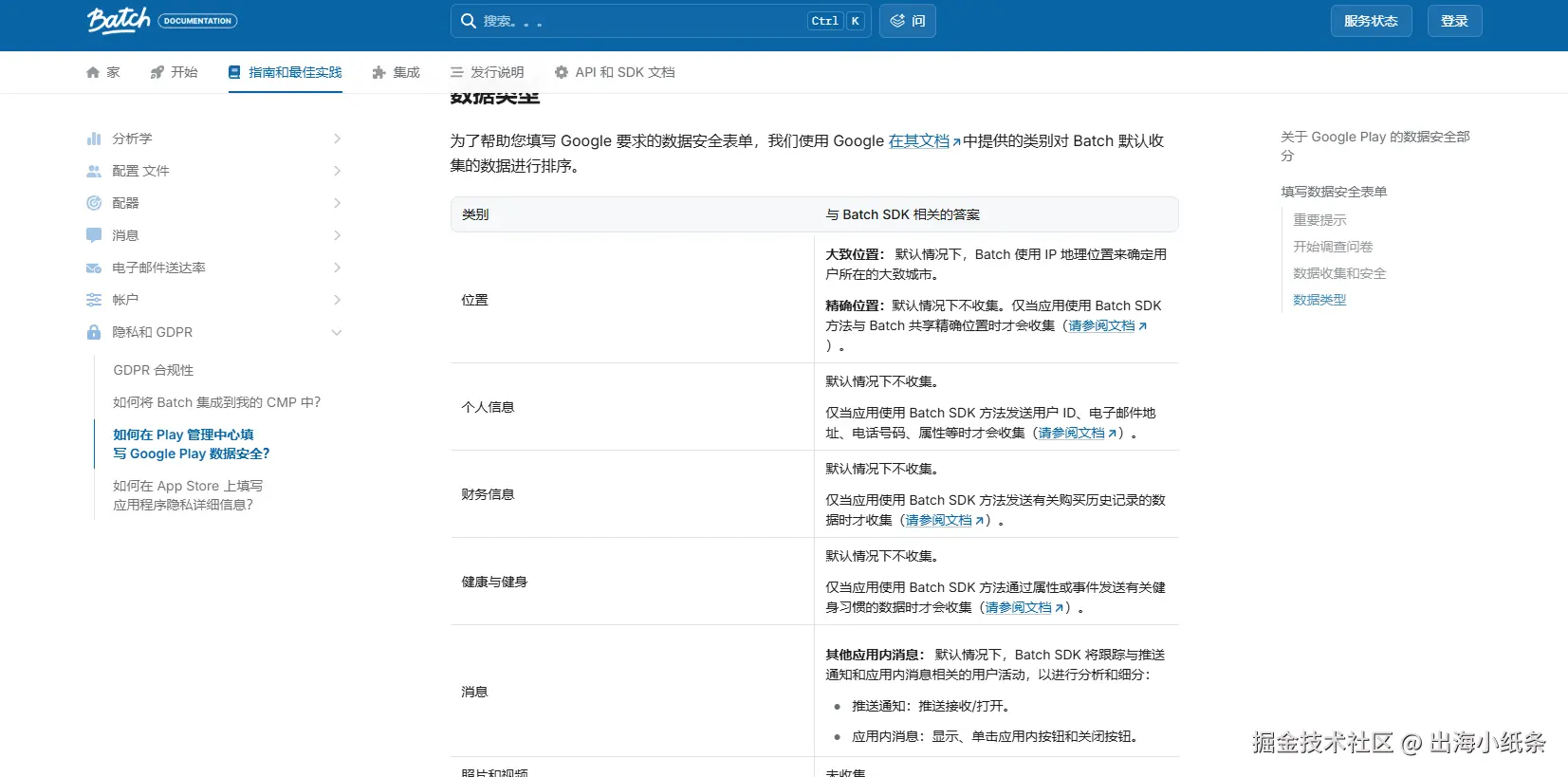Click the 问 AI ask button

click(908, 21)
